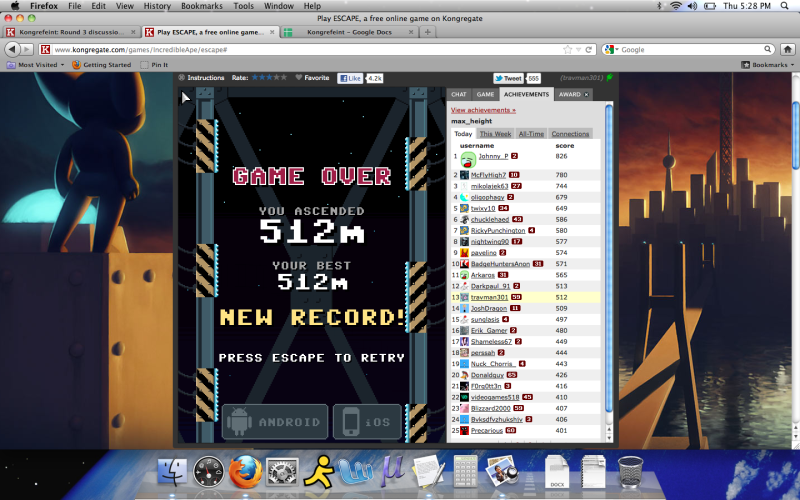Bookmark this page with the star icon
This screenshot has height=500, width=800.
(567, 49)
